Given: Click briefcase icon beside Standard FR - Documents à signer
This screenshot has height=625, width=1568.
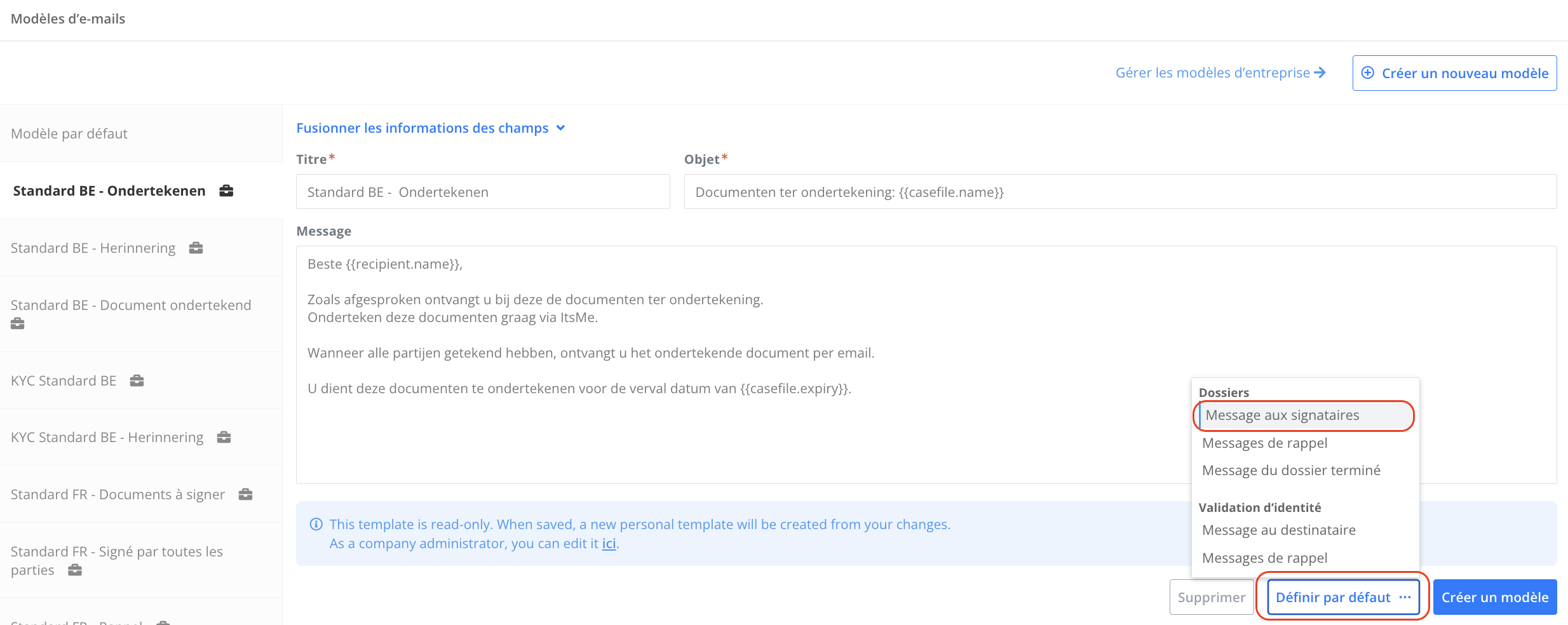Looking at the screenshot, I should (245, 494).
